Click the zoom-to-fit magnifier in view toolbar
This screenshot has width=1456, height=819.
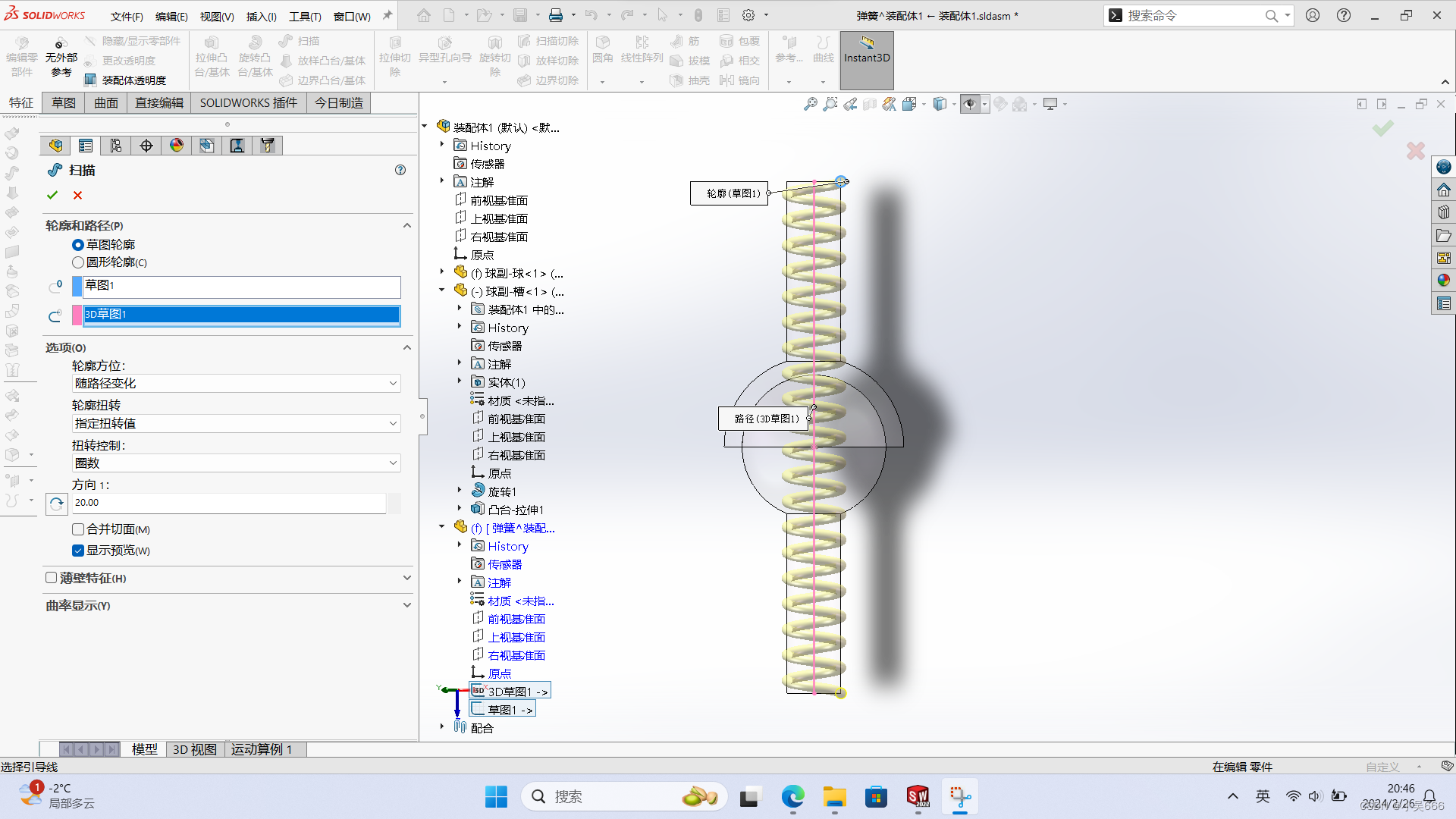811,104
